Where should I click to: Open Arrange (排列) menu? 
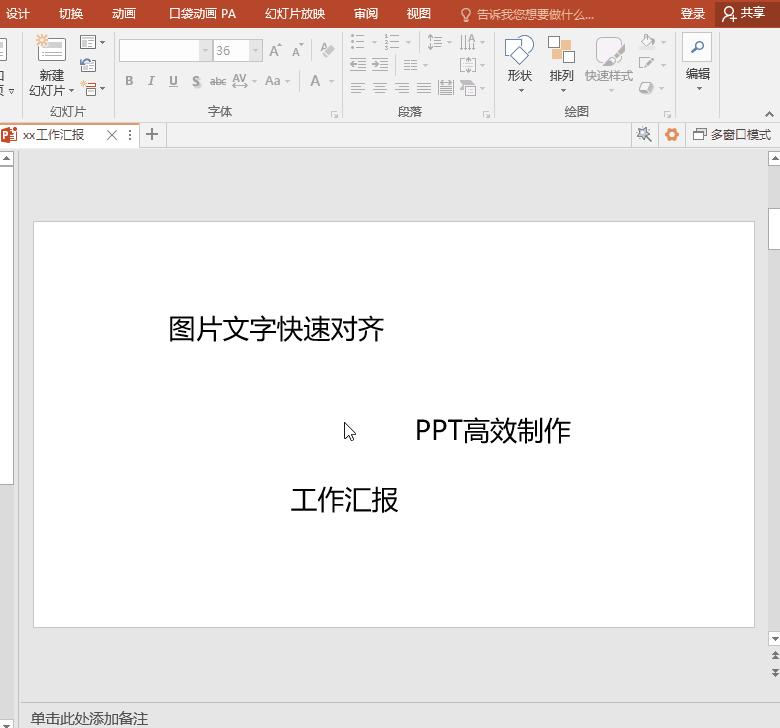pos(562,64)
